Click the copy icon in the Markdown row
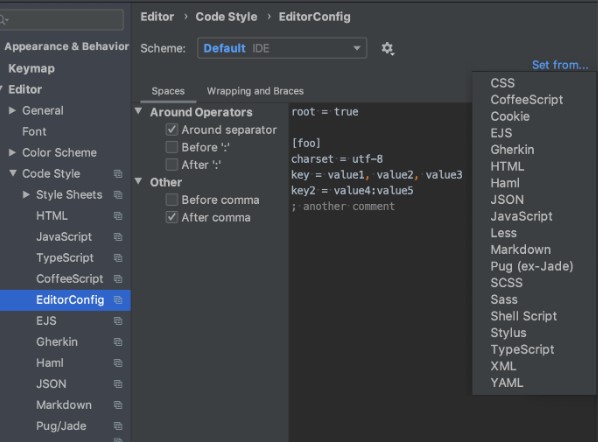 (x=118, y=405)
